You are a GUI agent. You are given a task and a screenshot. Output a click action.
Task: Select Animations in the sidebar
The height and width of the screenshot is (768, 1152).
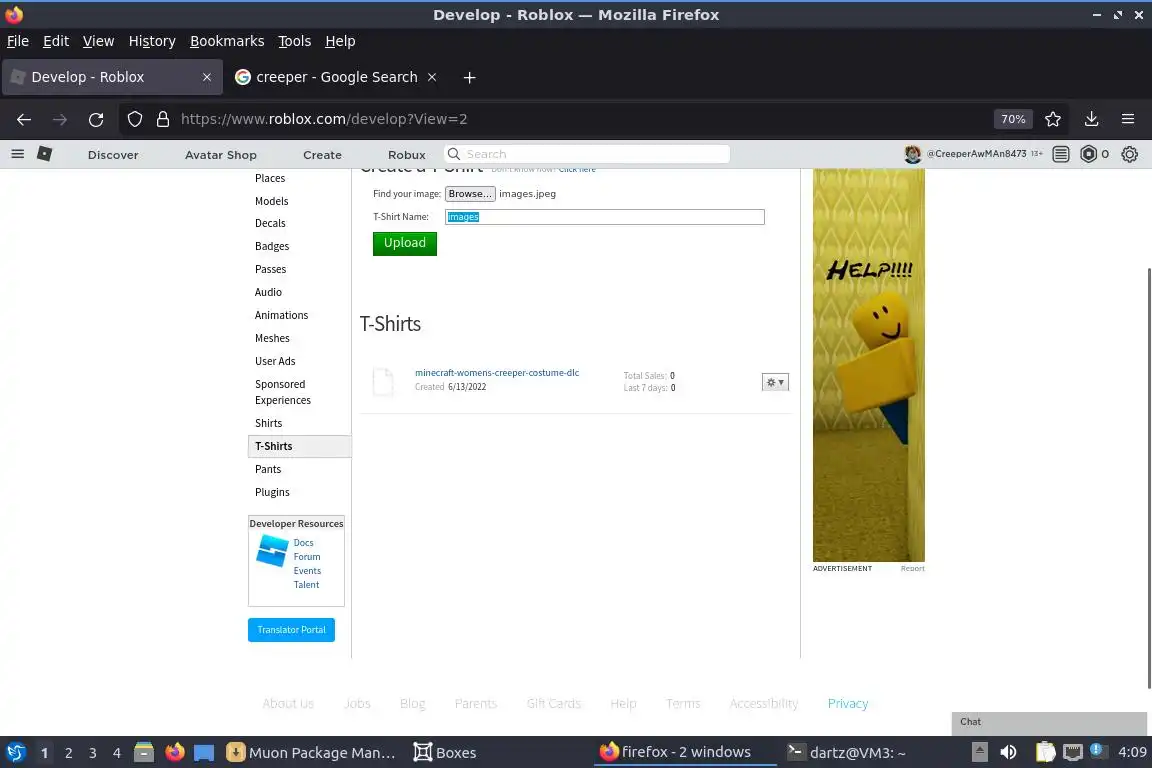(281, 315)
